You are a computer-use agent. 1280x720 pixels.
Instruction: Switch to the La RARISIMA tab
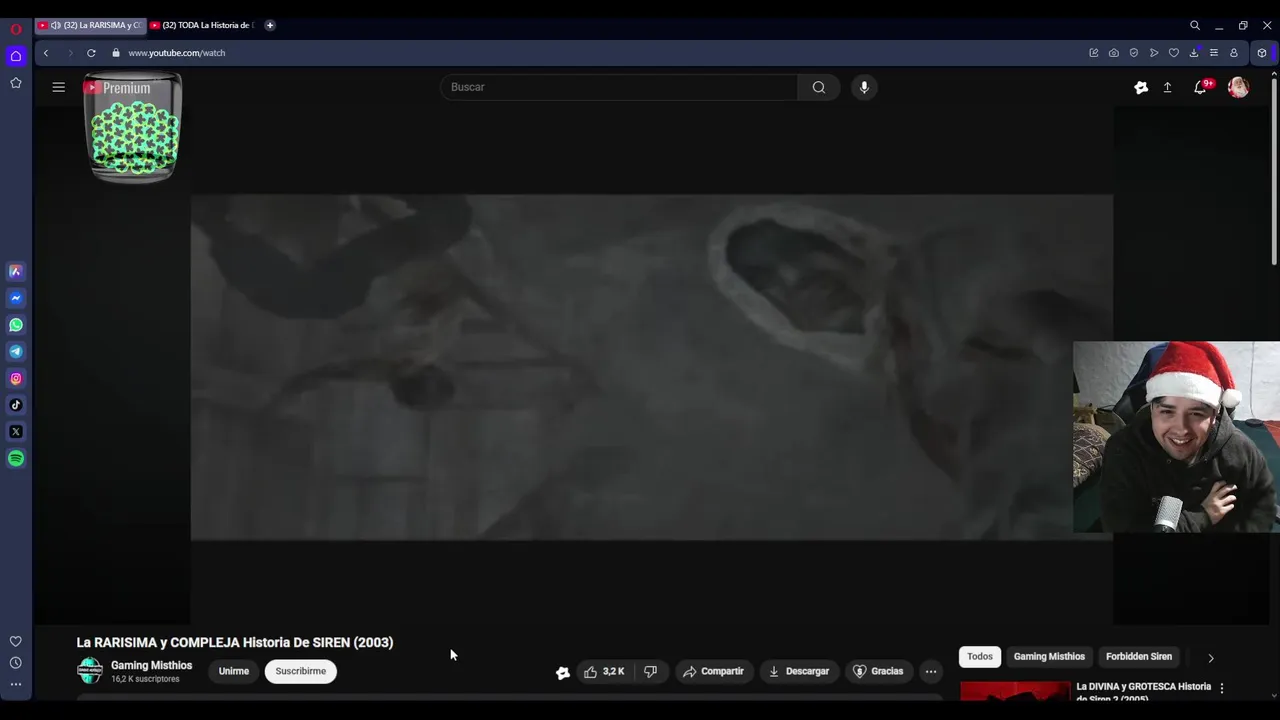pyautogui.click(x=90, y=25)
